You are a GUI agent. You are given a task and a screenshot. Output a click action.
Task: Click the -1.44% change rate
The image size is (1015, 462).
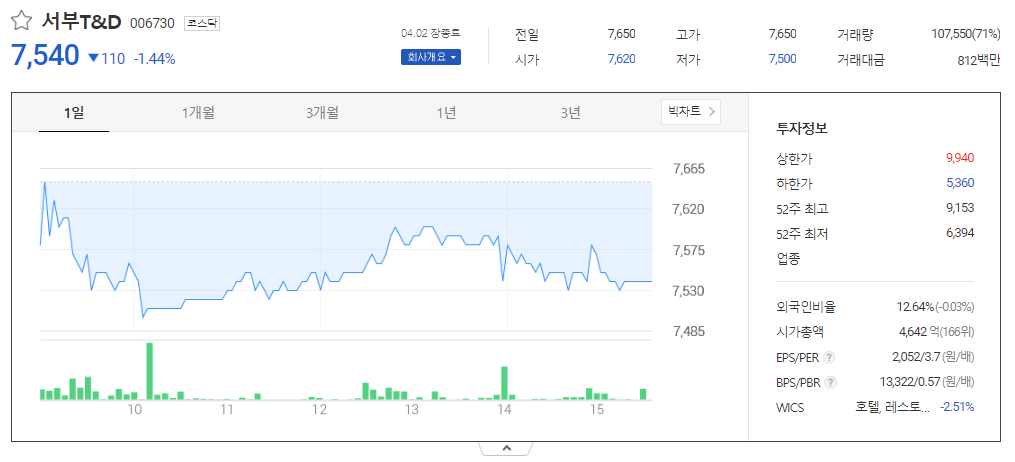[x=155, y=59]
